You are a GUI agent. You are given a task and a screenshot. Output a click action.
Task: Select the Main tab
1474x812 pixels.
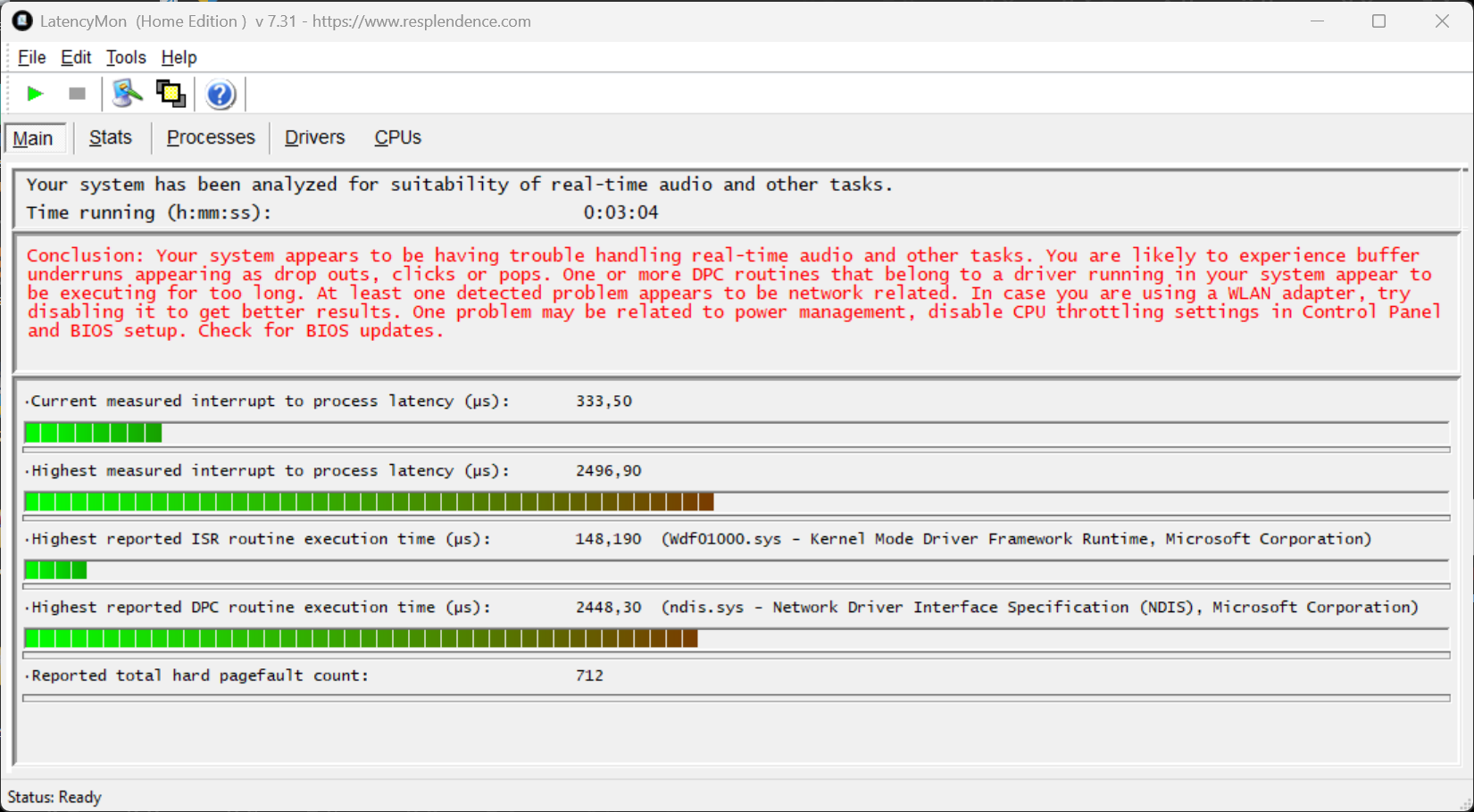point(34,138)
